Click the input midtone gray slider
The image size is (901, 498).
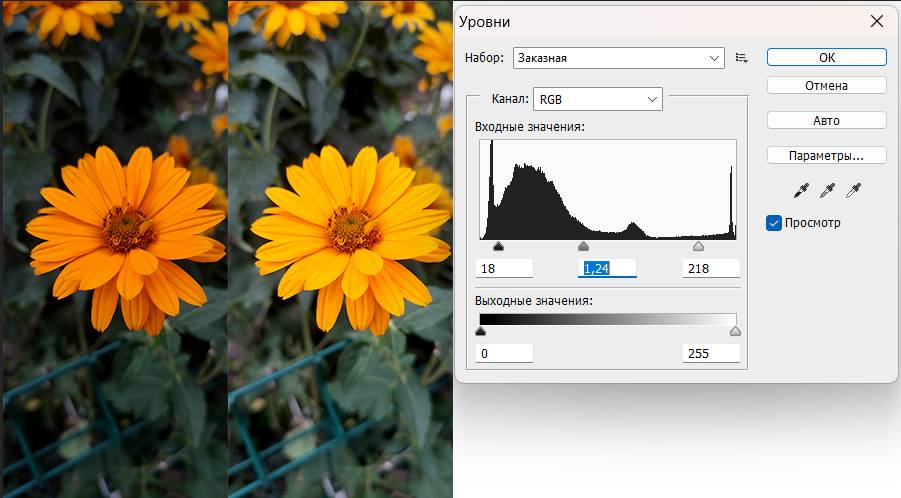(x=584, y=246)
